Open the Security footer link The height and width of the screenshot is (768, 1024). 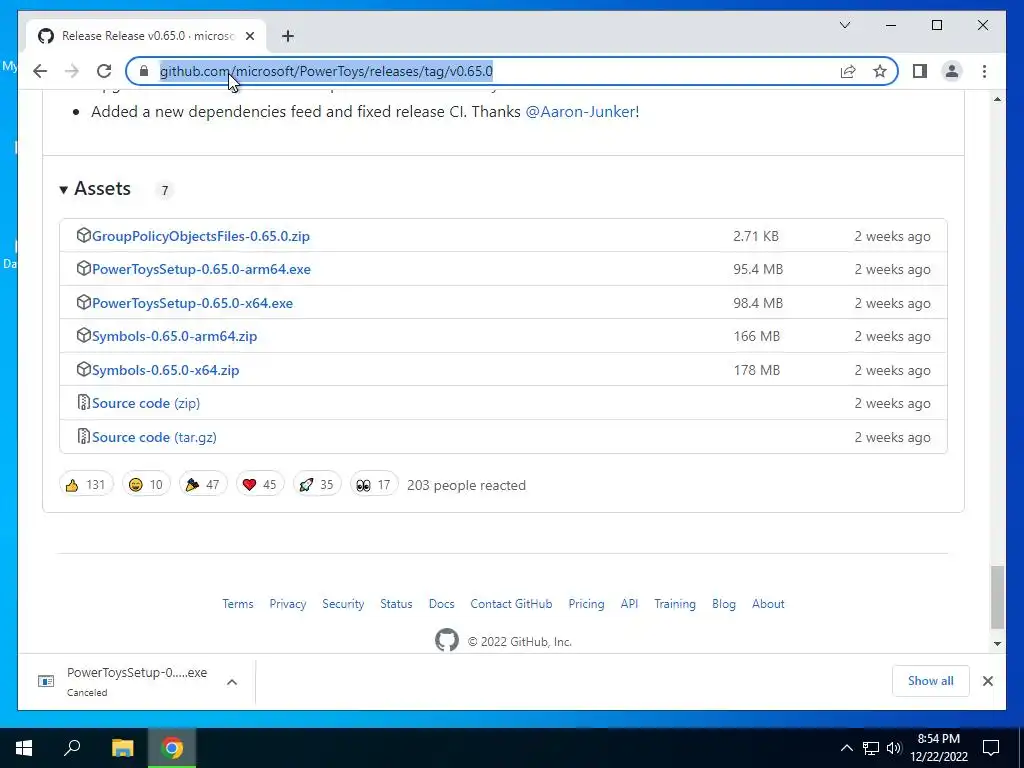[343, 604]
